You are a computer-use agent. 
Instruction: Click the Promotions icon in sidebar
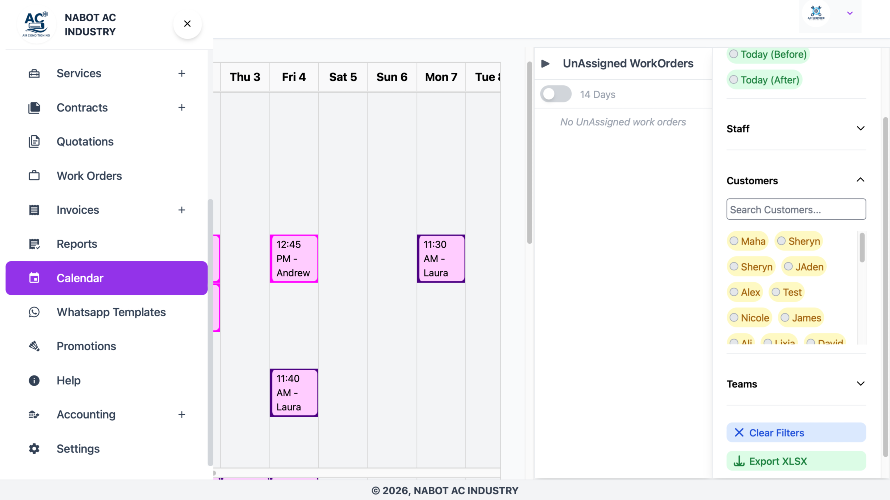(35, 346)
